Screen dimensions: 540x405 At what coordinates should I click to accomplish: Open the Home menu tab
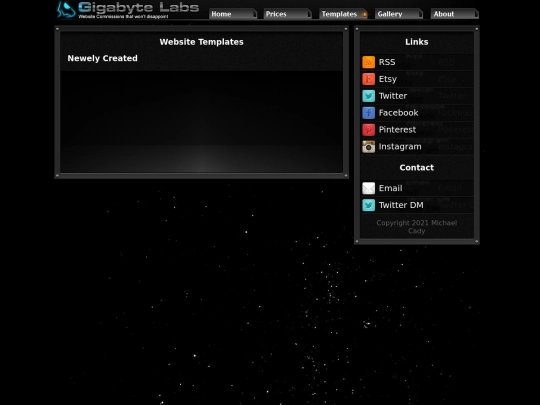pyautogui.click(x=233, y=14)
